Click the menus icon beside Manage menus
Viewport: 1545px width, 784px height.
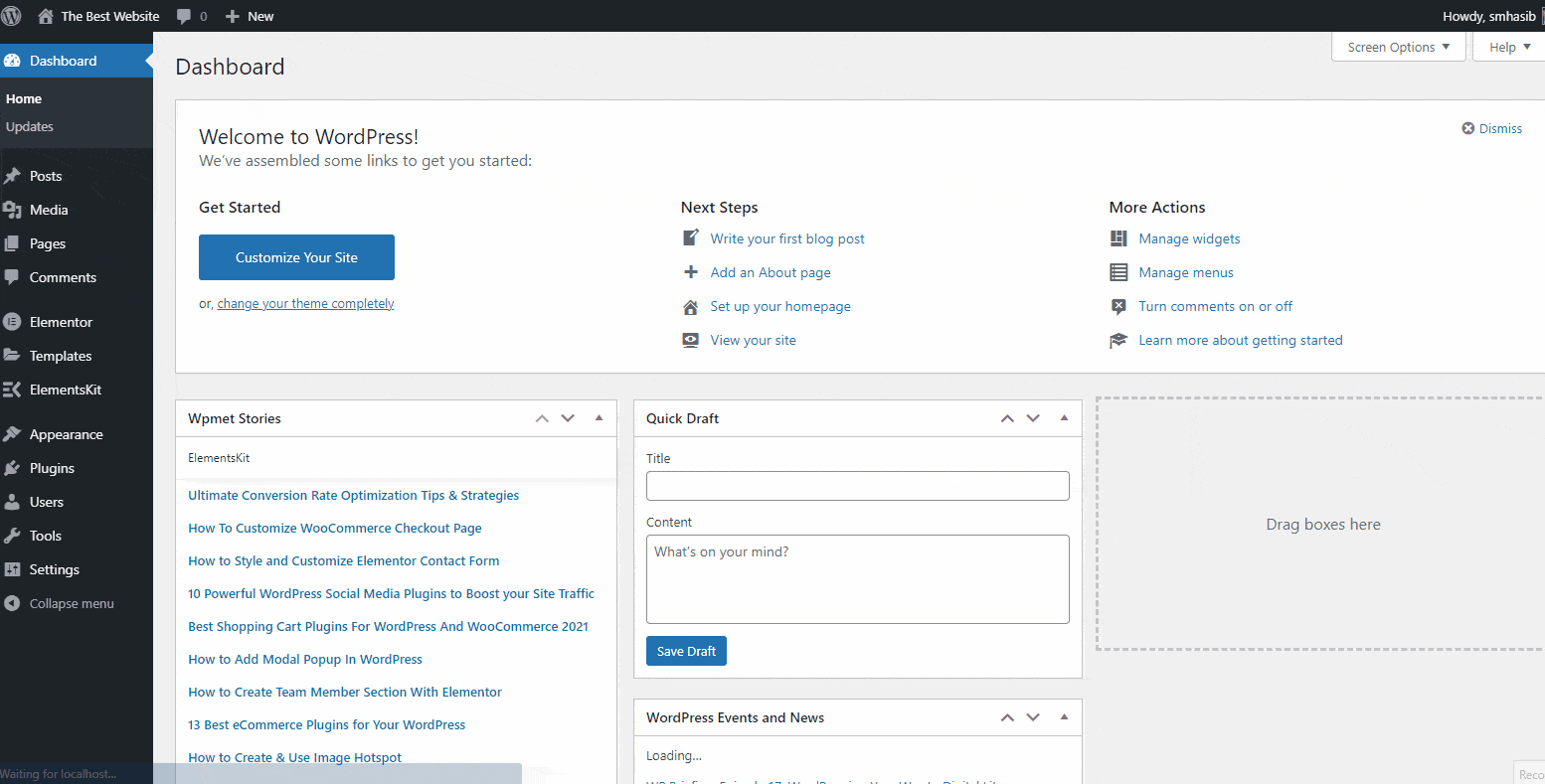[1118, 272]
